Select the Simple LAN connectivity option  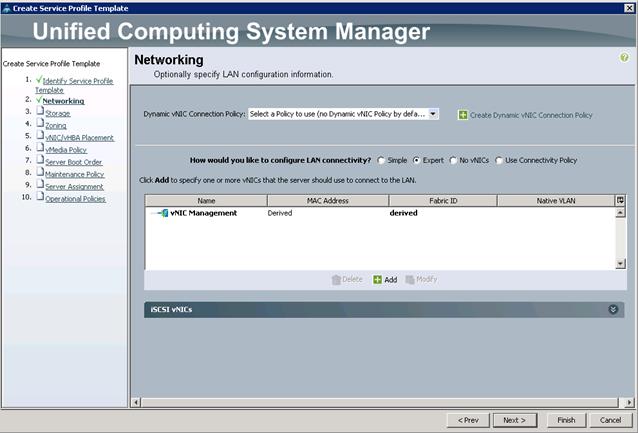[381, 160]
